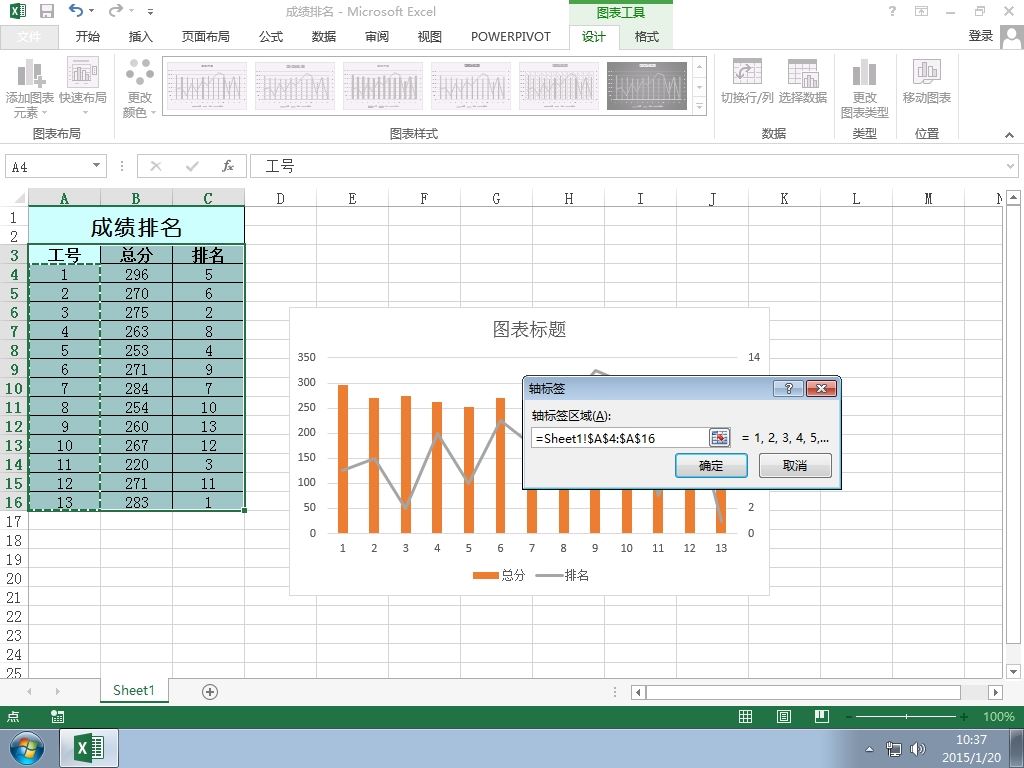Switch to the 插入 (Insert) tab
The image size is (1024, 768).
(x=140, y=37)
